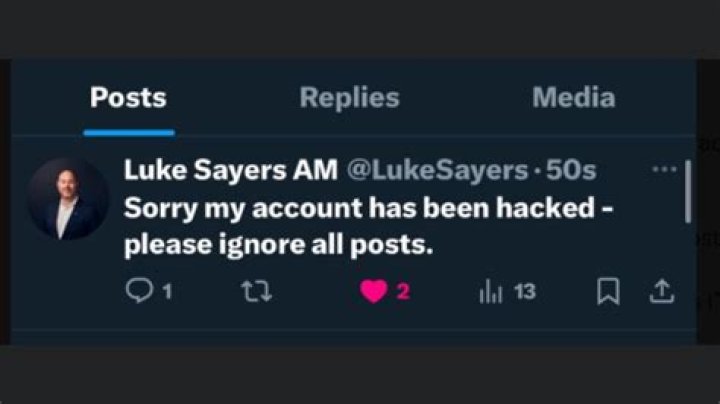
Task: Open the post via 50s timestamp
Action: tap(572, 171)
